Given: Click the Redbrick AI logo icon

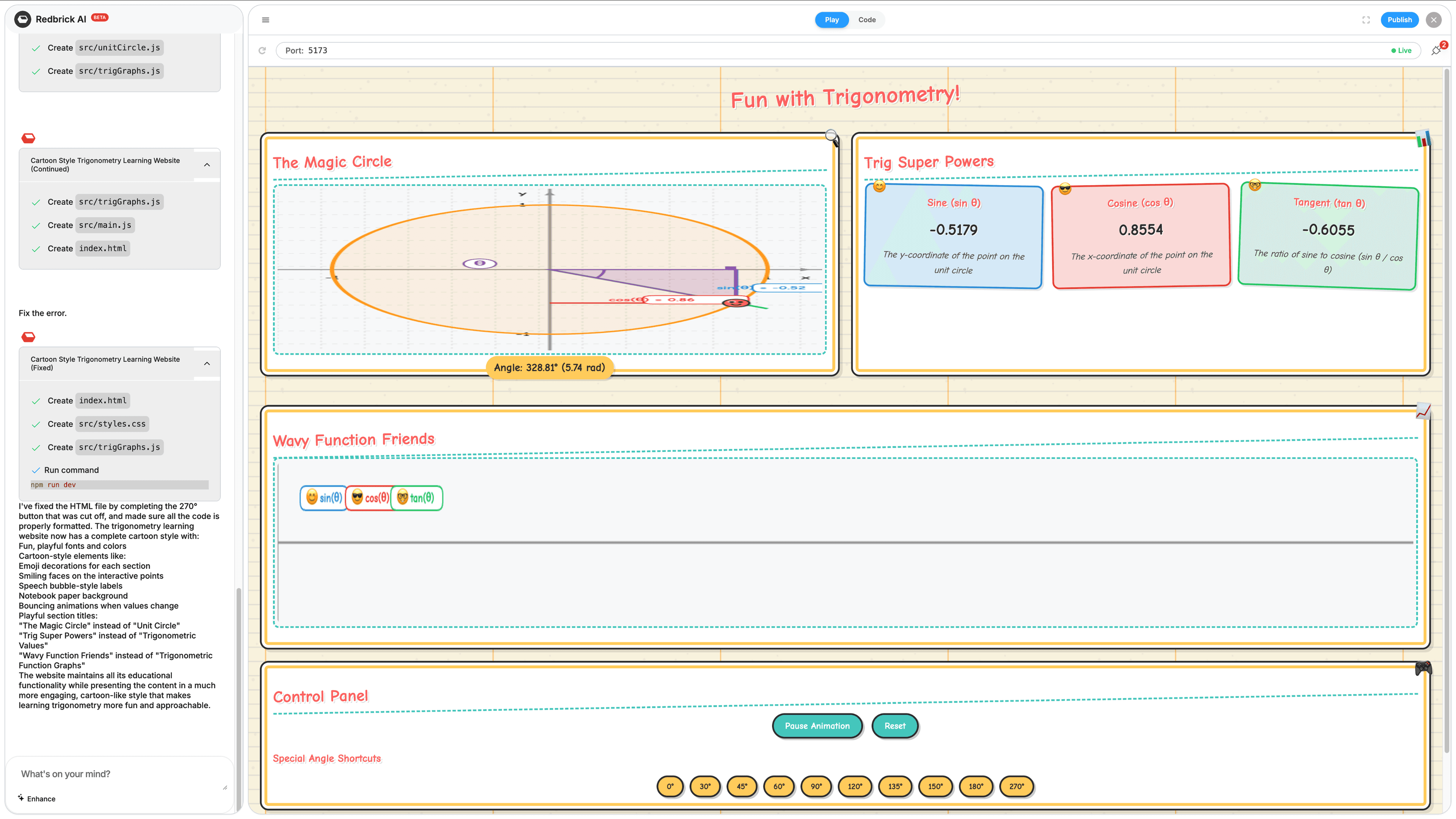Looking at the screenshot, I should 23,19.
